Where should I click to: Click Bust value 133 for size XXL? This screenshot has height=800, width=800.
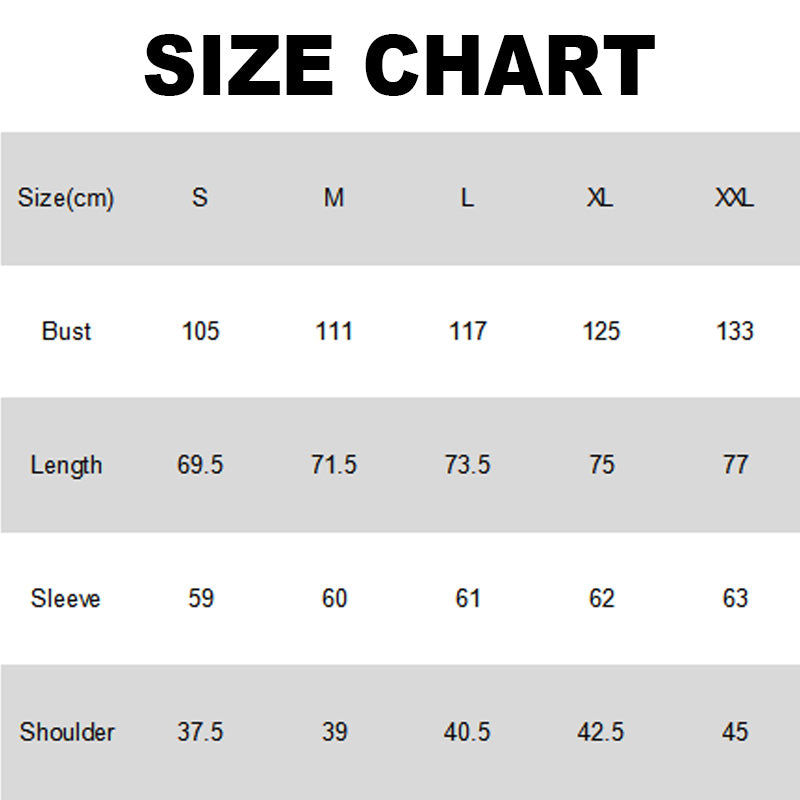pyautogui.click(x=735, y=331)
